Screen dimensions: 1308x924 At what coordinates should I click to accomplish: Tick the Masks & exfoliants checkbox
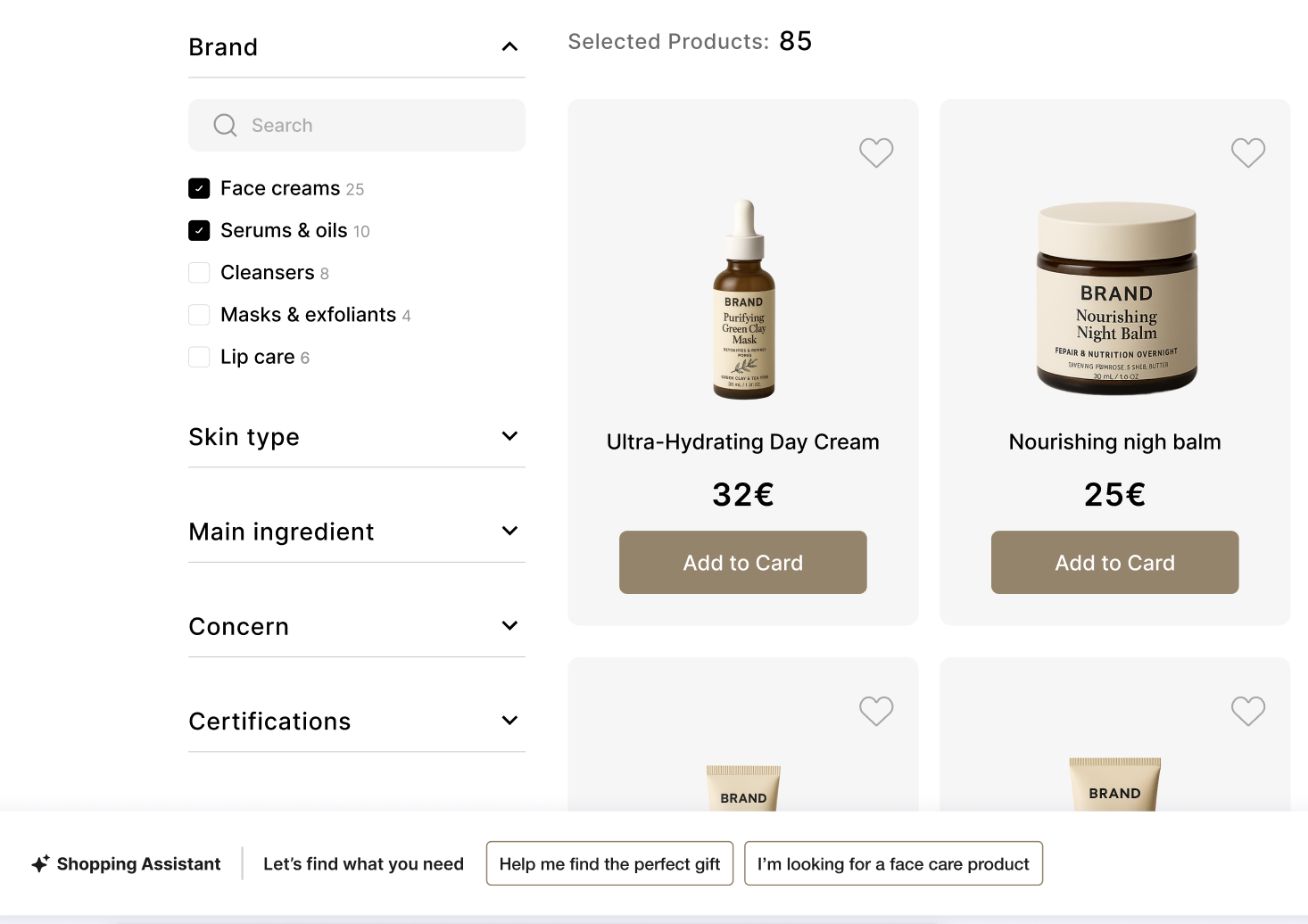point(199,315)
